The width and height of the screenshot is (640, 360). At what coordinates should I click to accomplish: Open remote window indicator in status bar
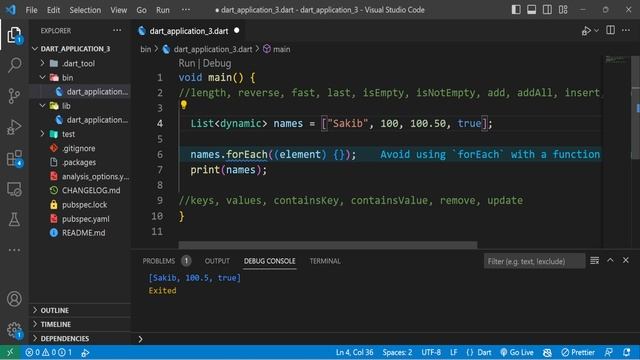10,352
